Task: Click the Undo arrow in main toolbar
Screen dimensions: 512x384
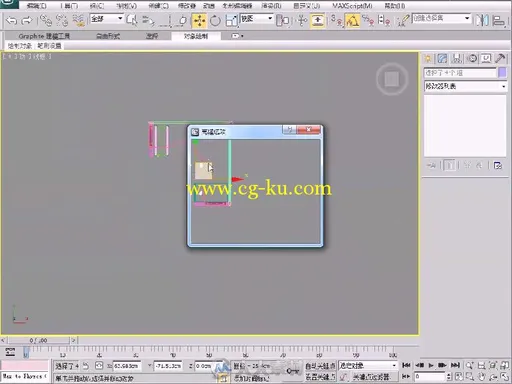Action: (x=11, y=21)
